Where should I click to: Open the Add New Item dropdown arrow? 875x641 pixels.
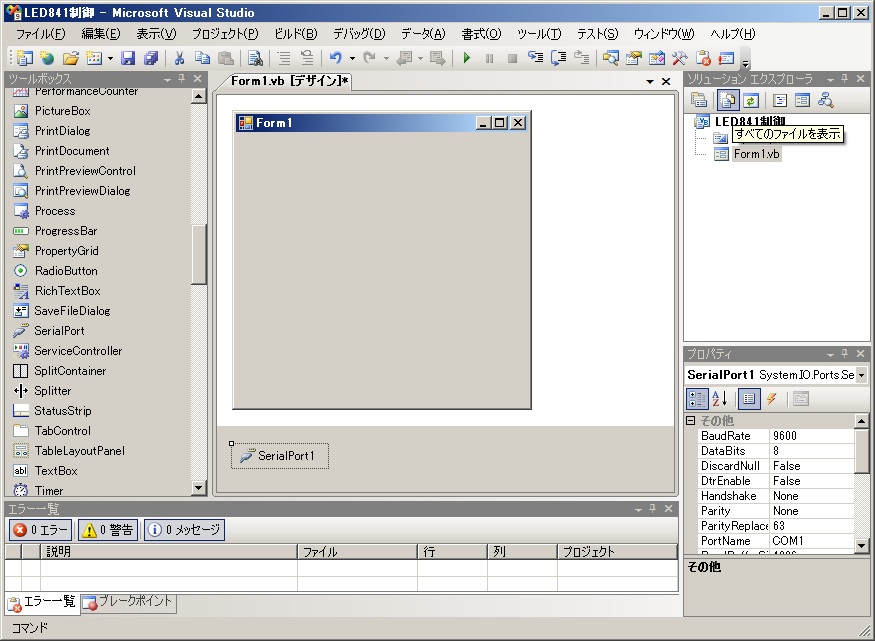pyautogui.click(x=110, y=58)
